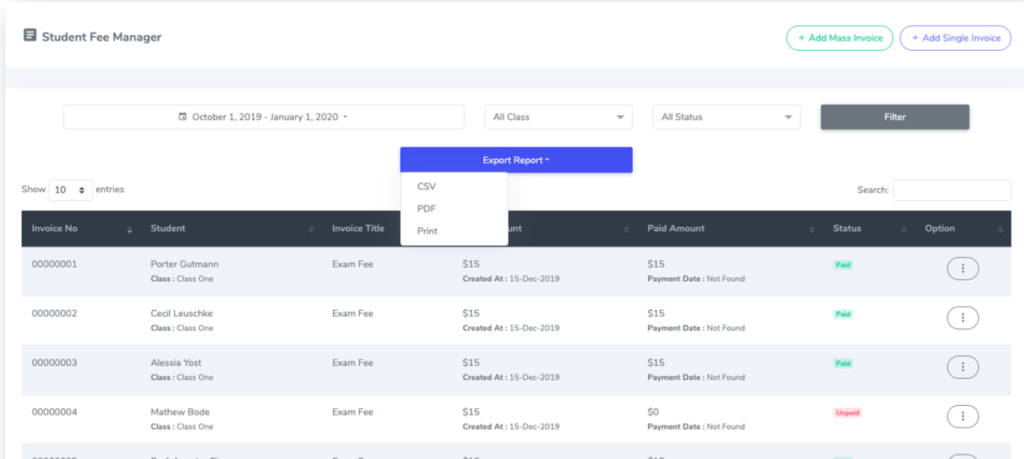Open options menu for invoice 00000004
1024x459 pixels.
963,417
